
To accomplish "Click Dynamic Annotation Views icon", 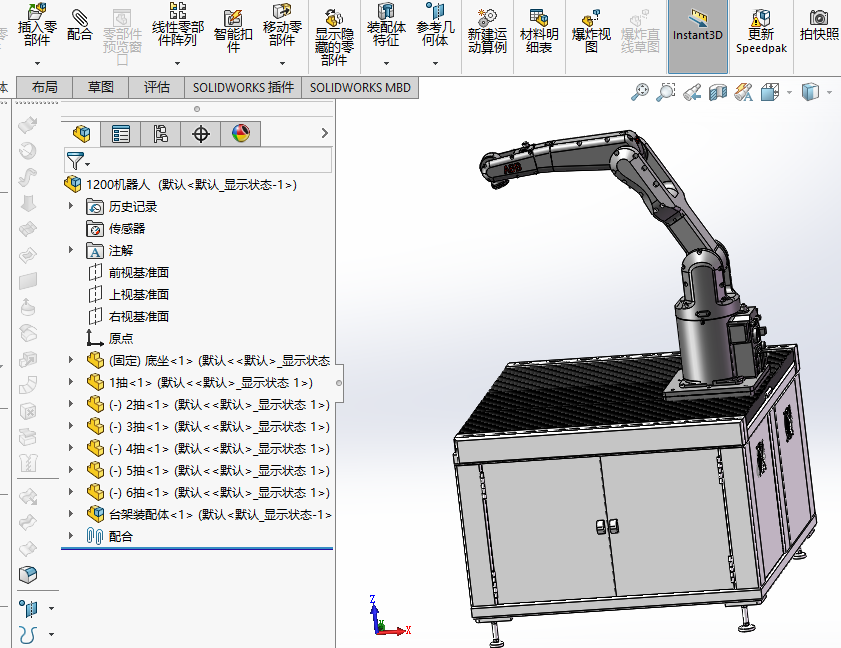I will click(744, 92).
